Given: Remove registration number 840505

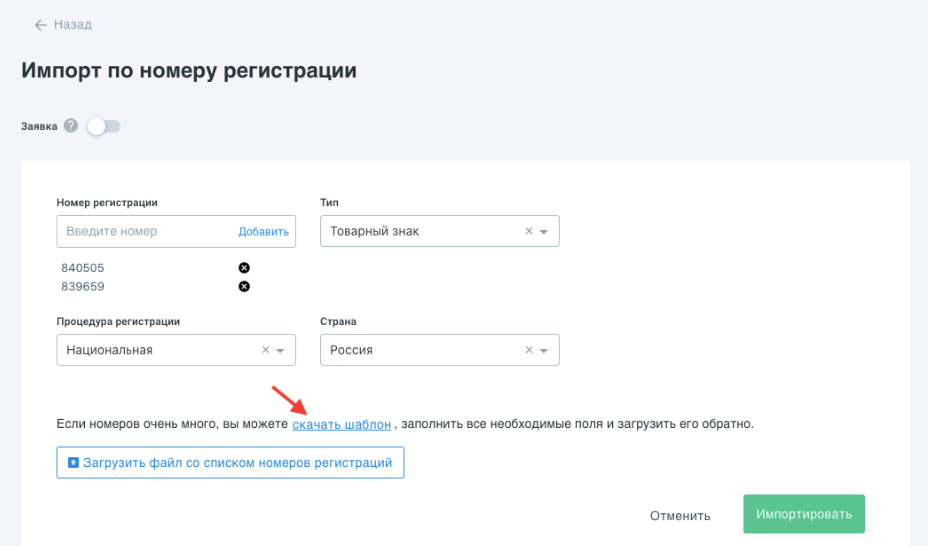Looking at the screenshot, I should tap(244, 268).
